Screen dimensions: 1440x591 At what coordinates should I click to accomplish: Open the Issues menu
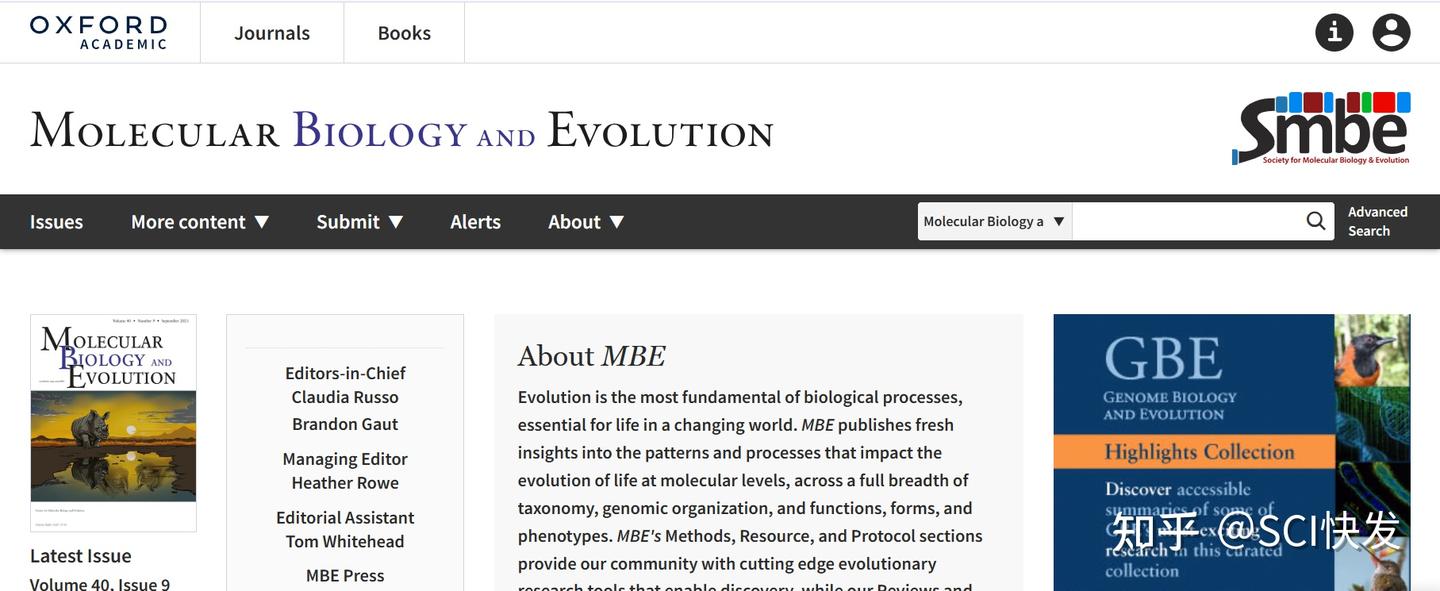click(x=56, y=221)
